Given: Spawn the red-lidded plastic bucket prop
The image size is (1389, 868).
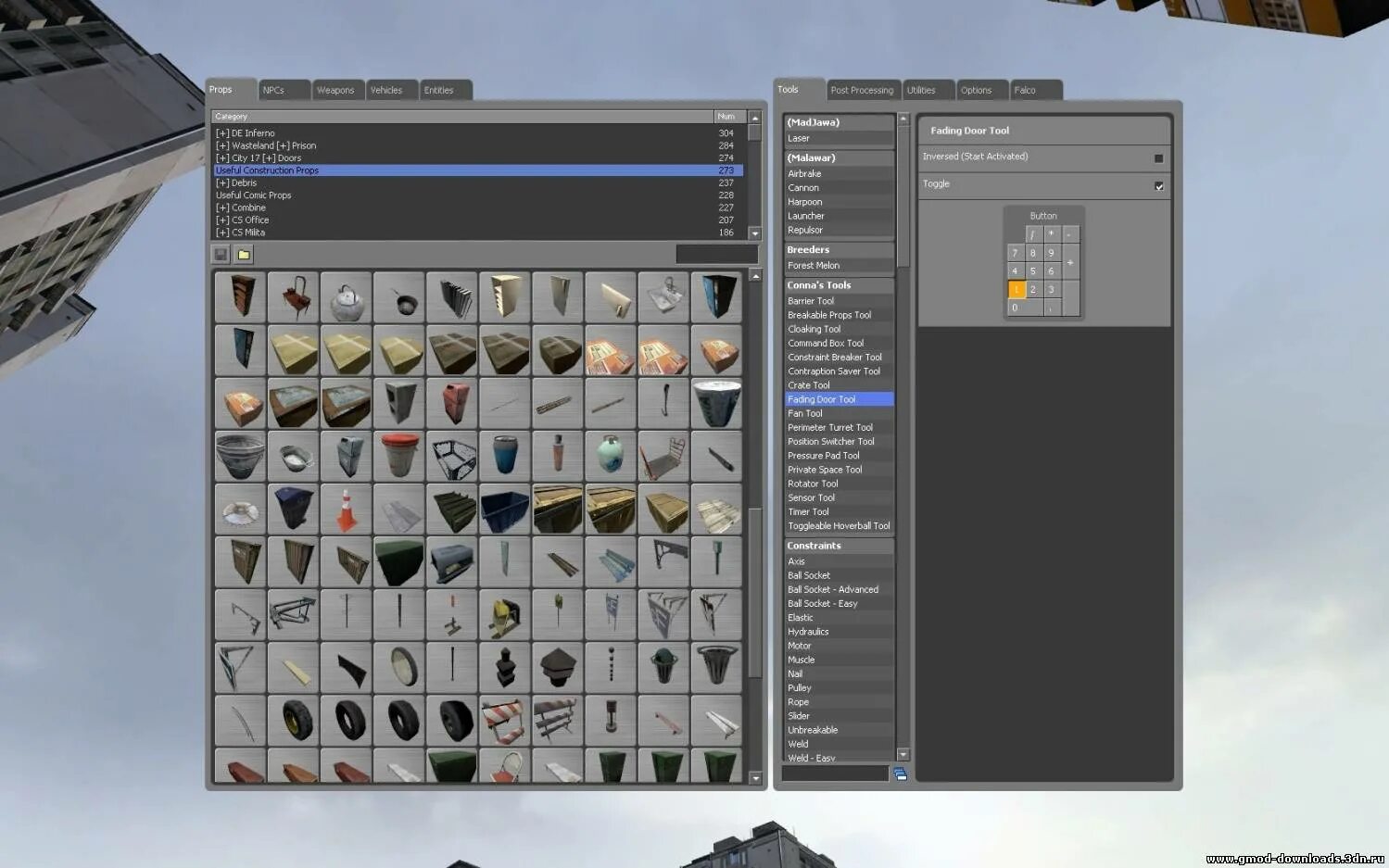Looking at the screenshot, I should click(x=399, y=456).
